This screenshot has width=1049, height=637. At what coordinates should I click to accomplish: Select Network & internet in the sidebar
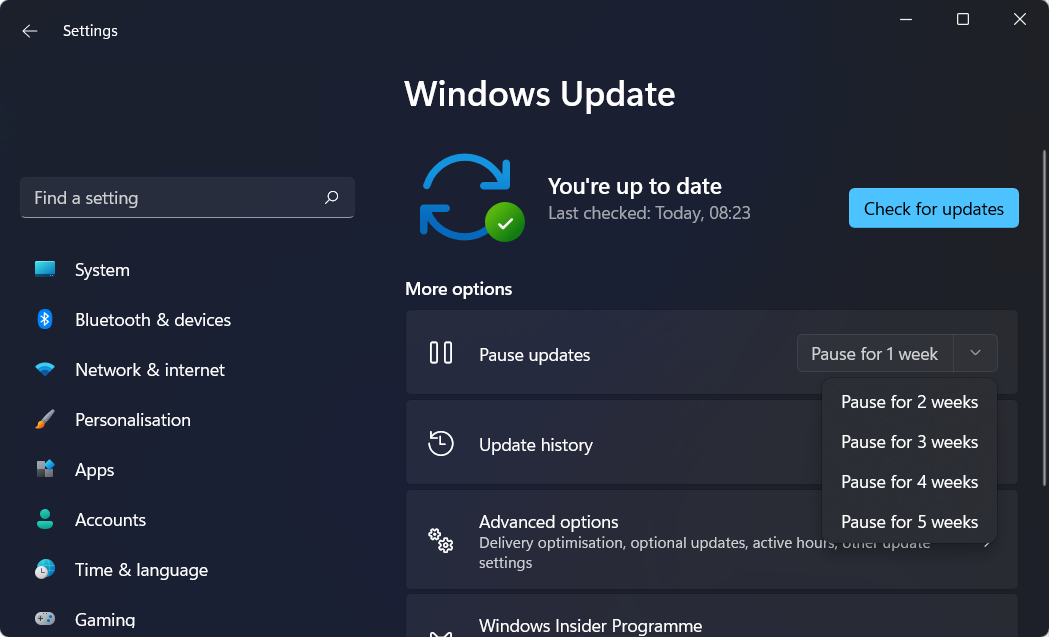coord(151,369)
